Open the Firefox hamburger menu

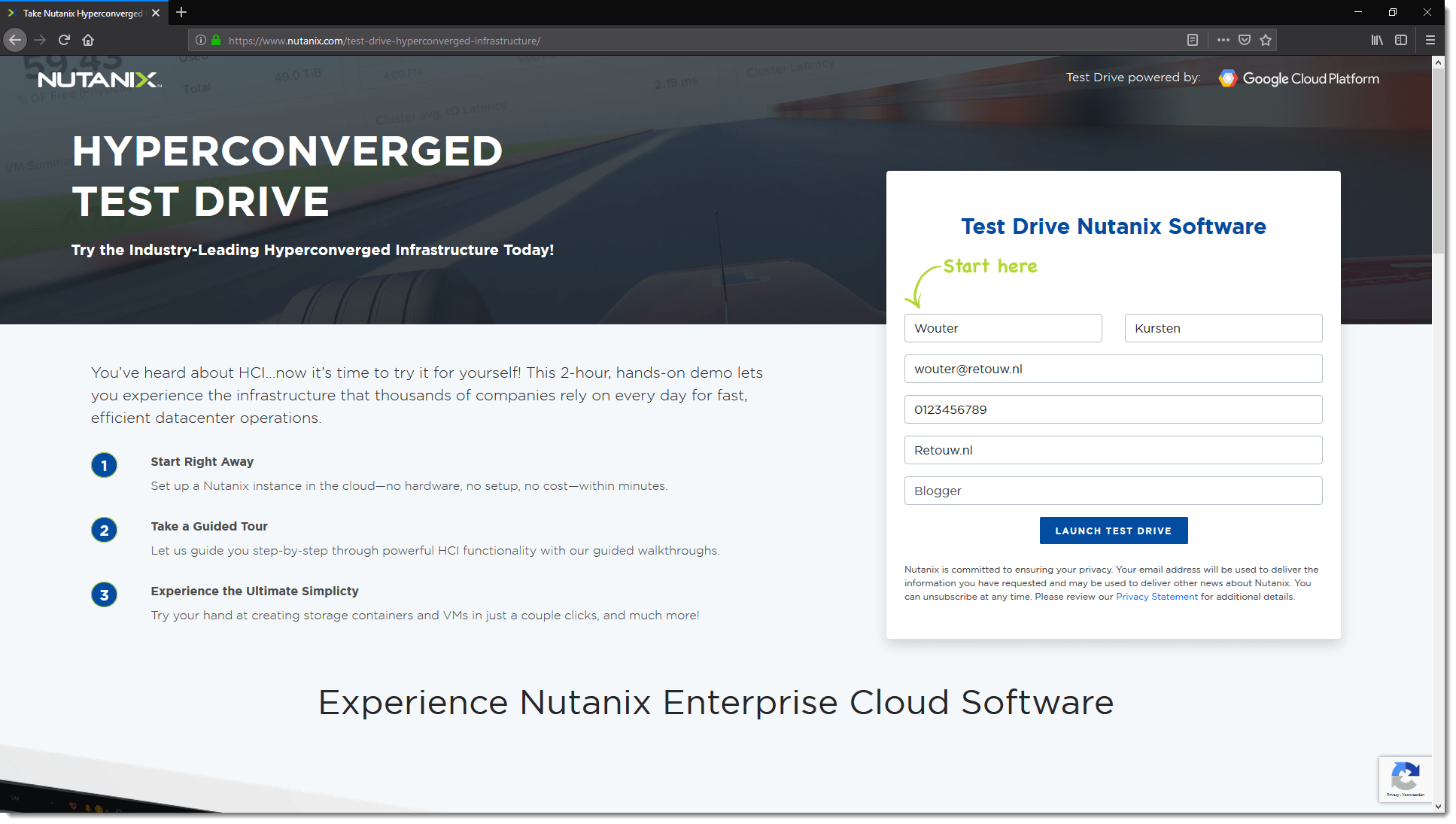[x=1430, y=40]
